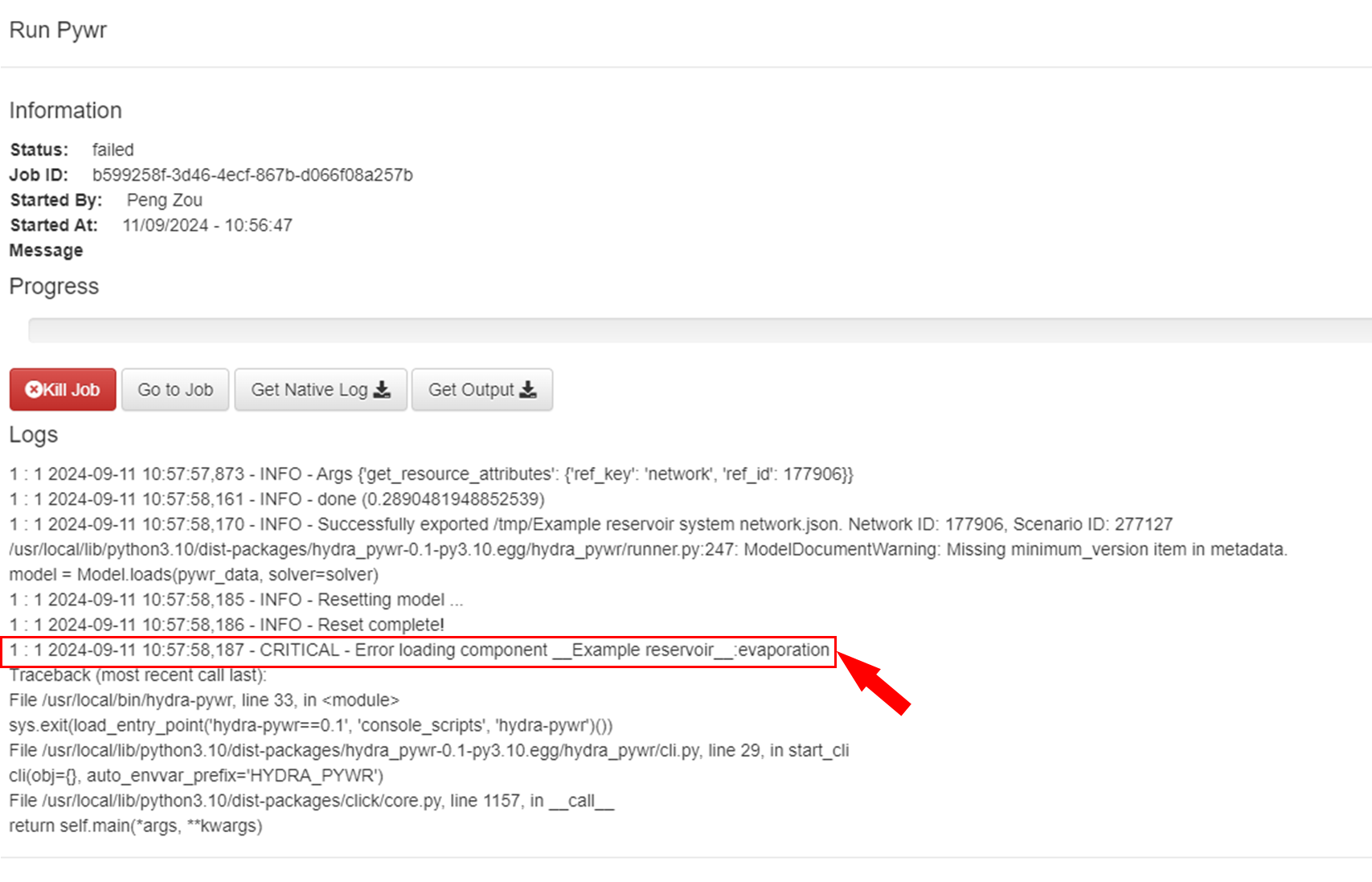1372x882 pixels.
Task: Click the download icon on Get Output
Action: pyautogui.click(x=528, y=390)
